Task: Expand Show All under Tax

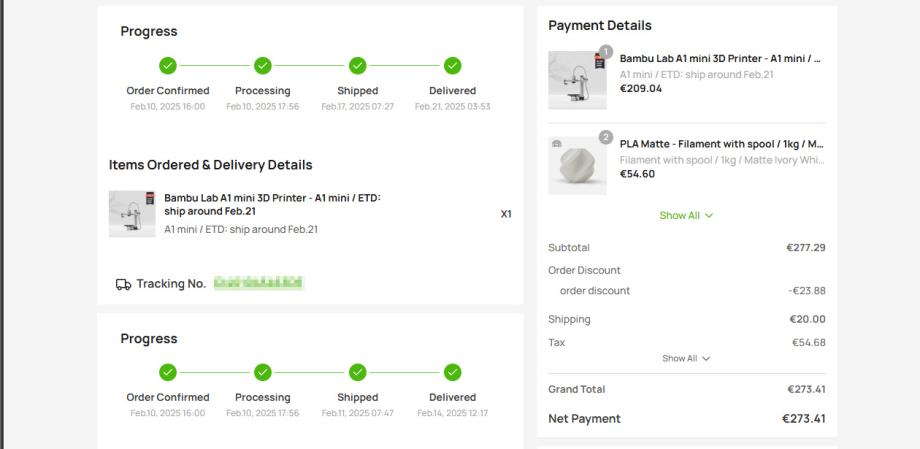Action: (686, 358)
